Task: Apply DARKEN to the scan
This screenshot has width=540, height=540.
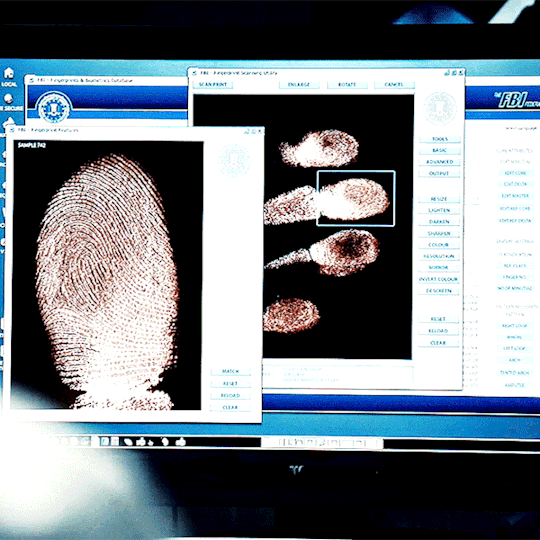Action: tap(439, 222)
